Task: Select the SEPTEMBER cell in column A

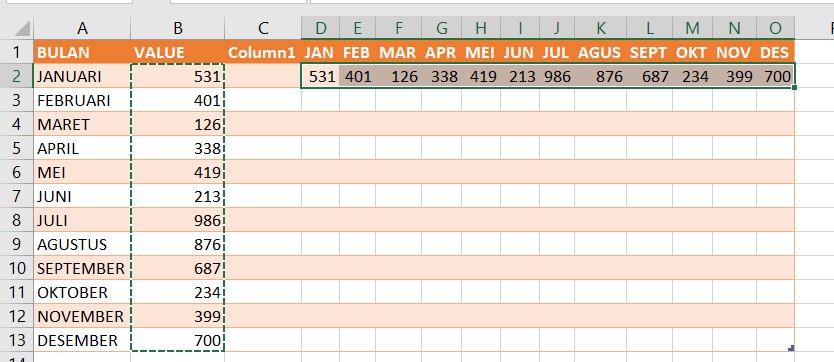Action: tap(82, 268)
